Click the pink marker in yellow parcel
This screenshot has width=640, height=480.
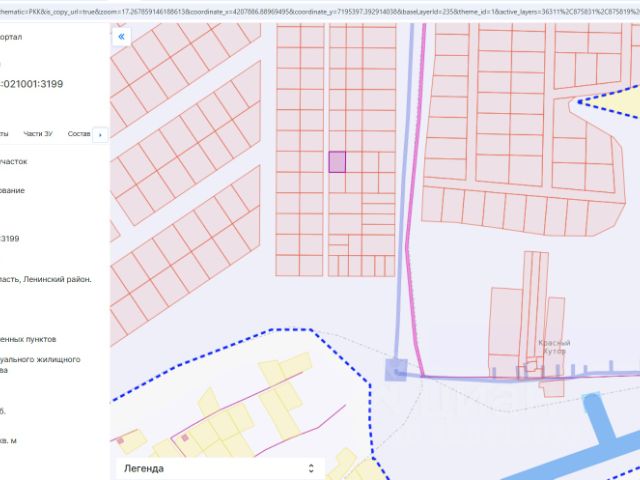(185, 438)
